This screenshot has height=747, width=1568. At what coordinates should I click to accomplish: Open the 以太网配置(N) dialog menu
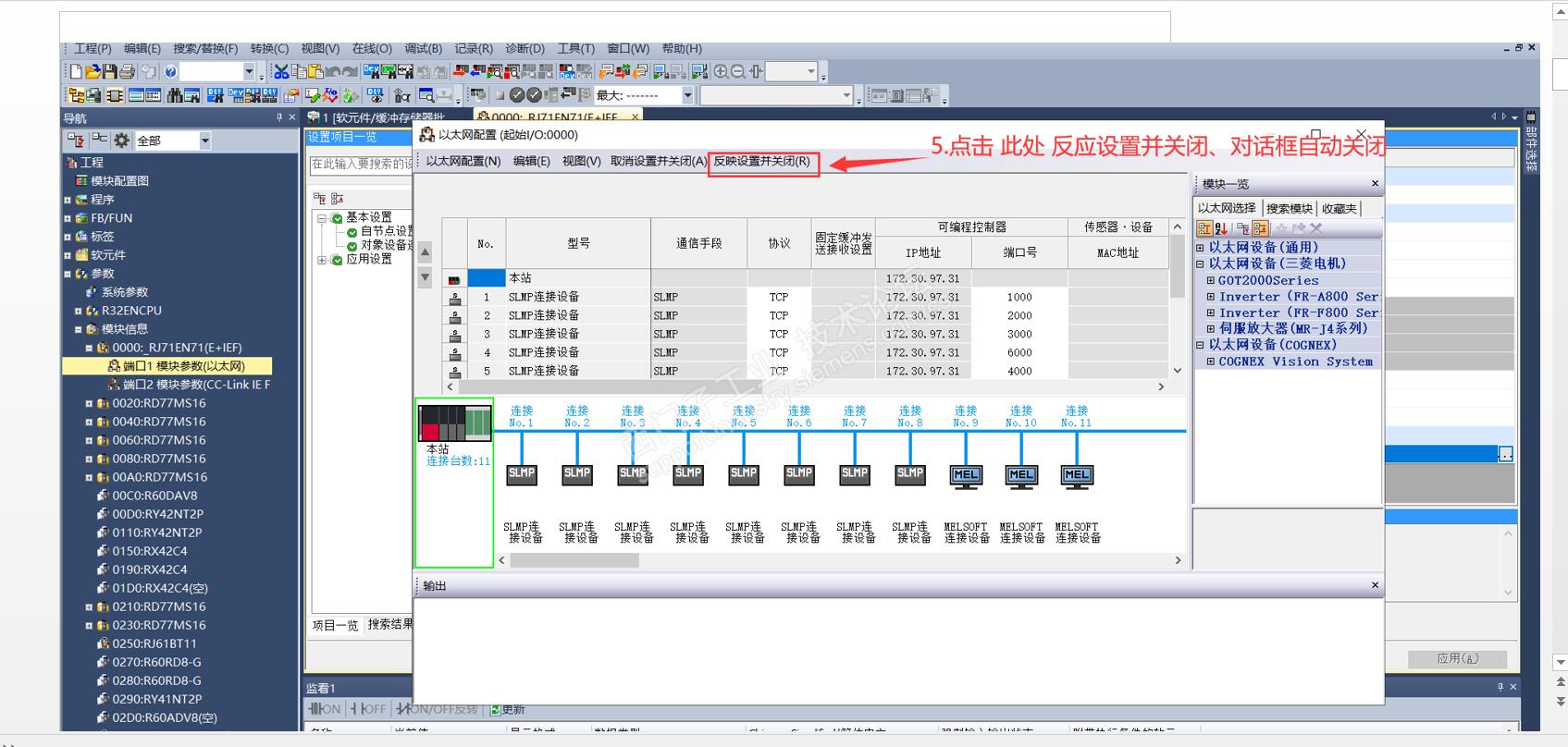click(x=463, y=161)
